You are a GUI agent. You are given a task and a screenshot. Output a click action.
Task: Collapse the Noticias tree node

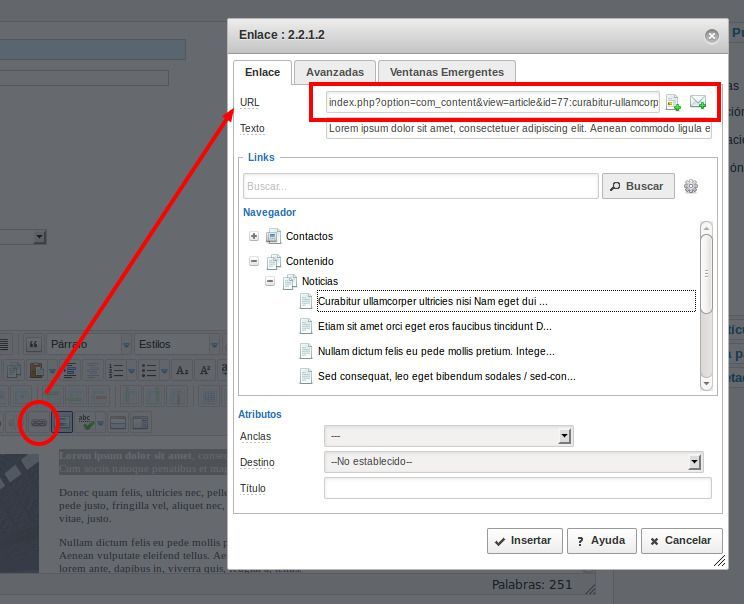(270, 281)
